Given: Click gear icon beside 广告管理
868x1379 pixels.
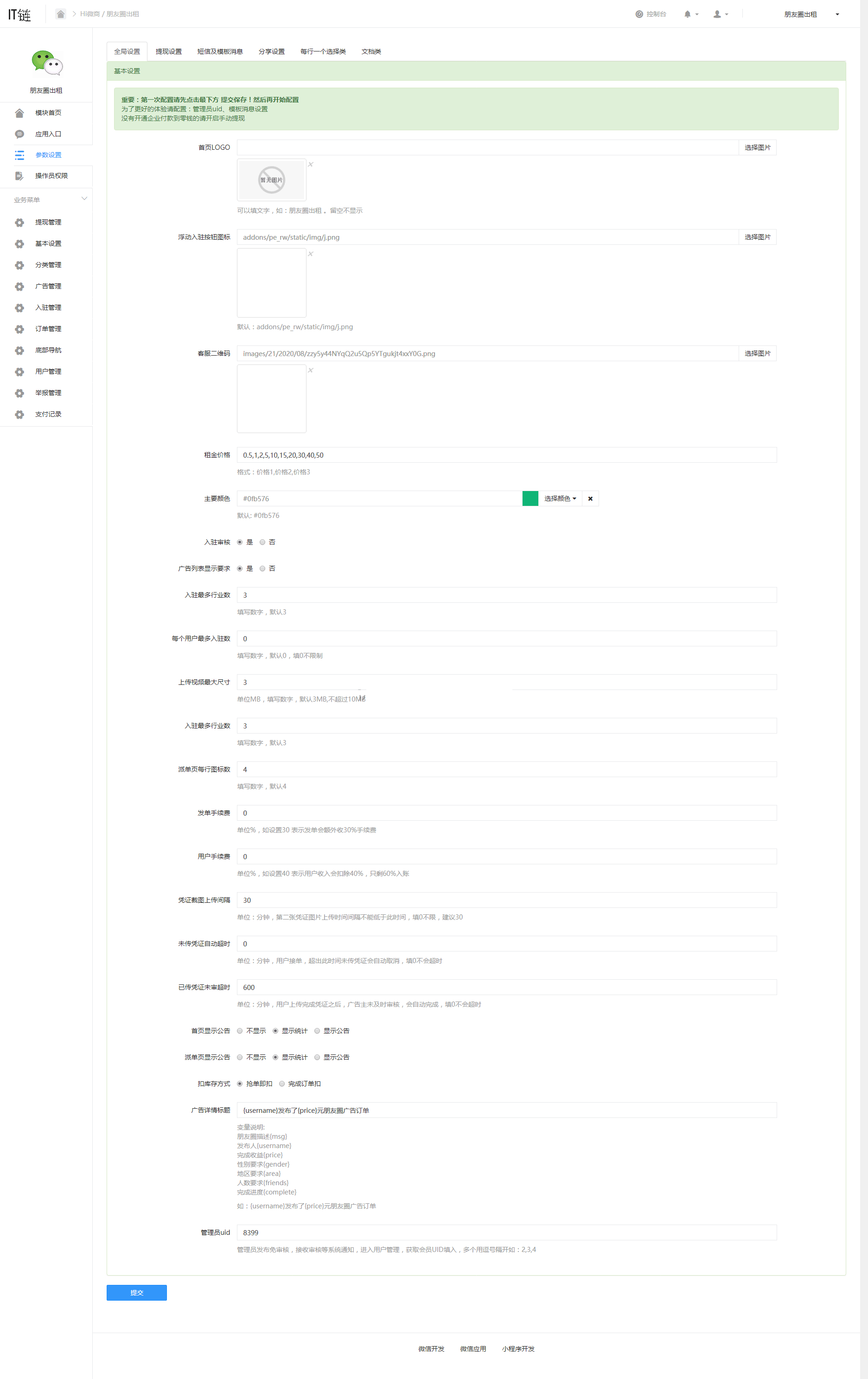Looking at the screenshot, I should point(19,287).
